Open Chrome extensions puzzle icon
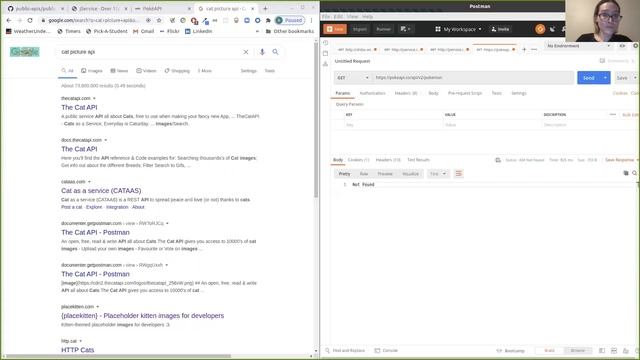Screen dimensions: 640x360 coord(268,20)
